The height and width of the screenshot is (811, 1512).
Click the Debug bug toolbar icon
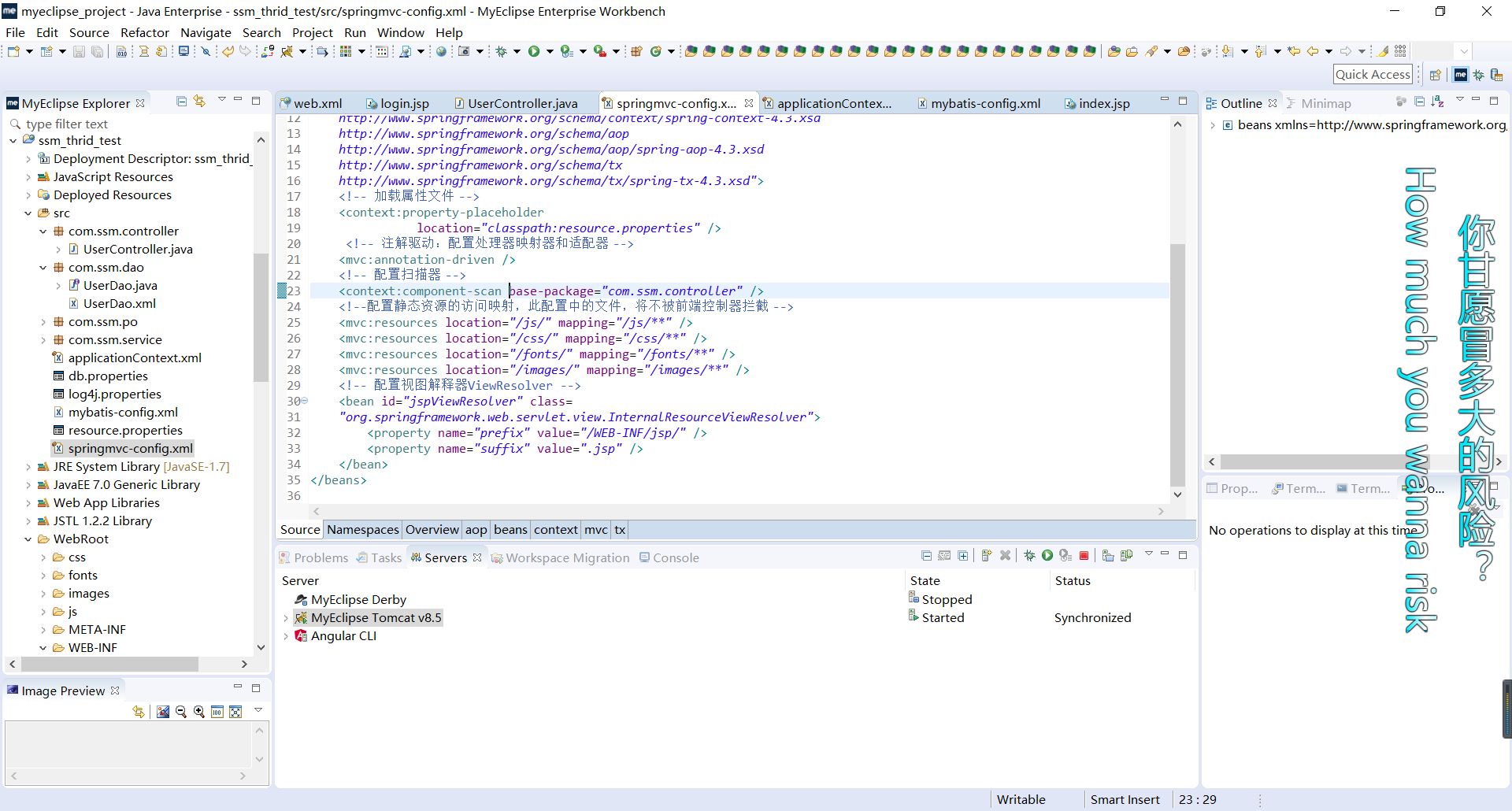pos(501,52)
